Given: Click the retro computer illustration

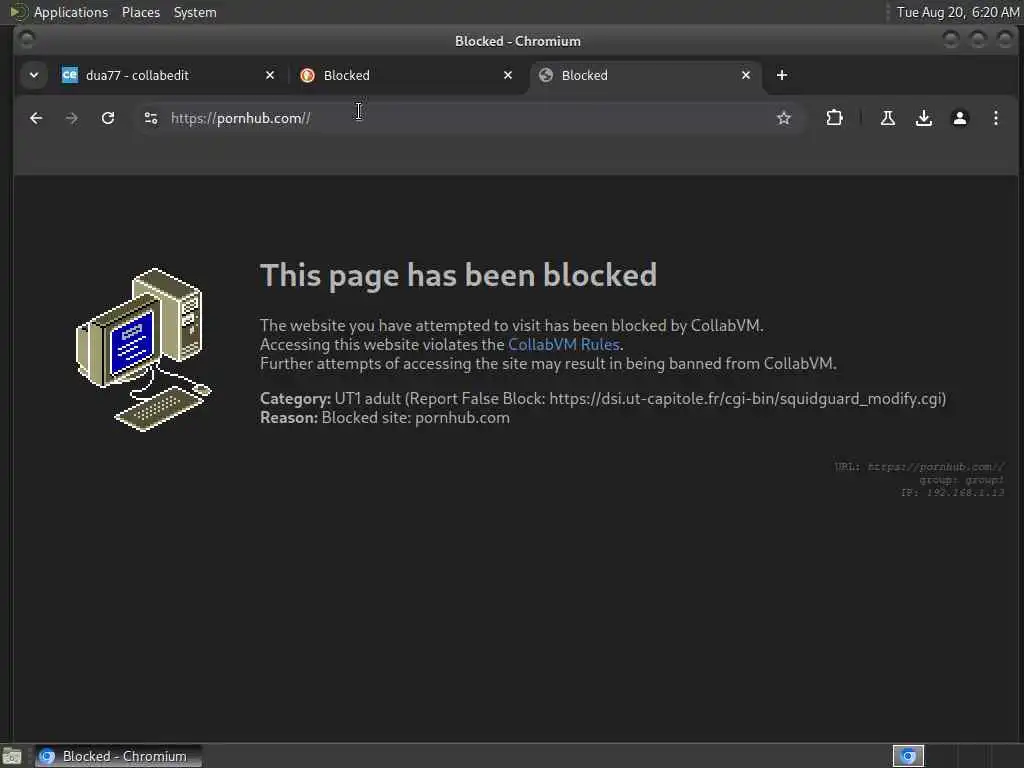Looking at the screenshot, I should 144,349.
